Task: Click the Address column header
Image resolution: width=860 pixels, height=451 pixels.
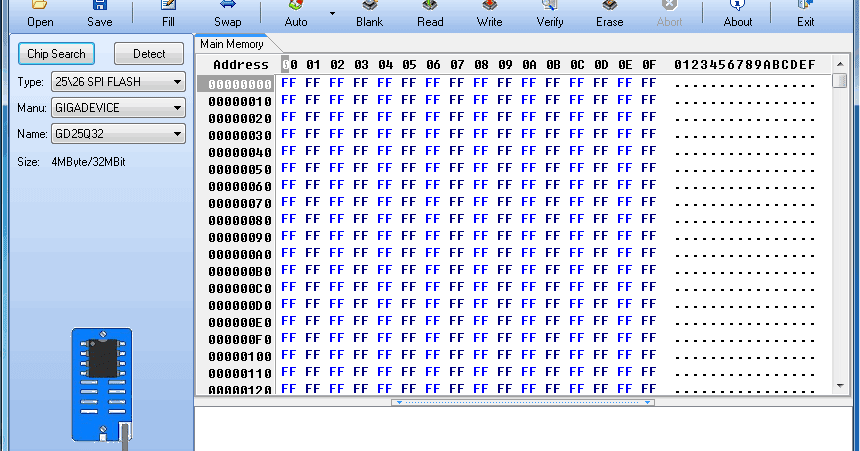Action: pos(241,65)
